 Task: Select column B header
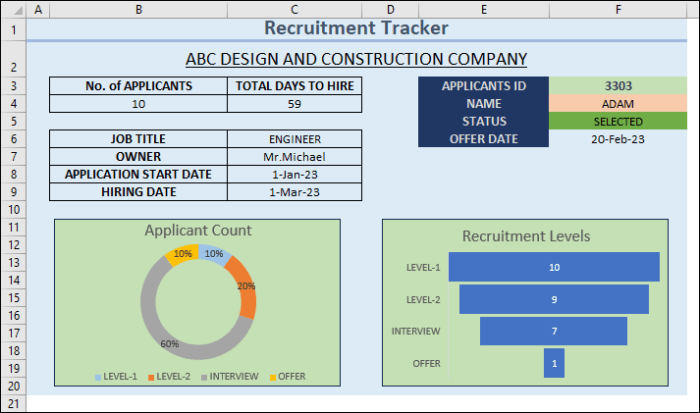tap(138, 9)
